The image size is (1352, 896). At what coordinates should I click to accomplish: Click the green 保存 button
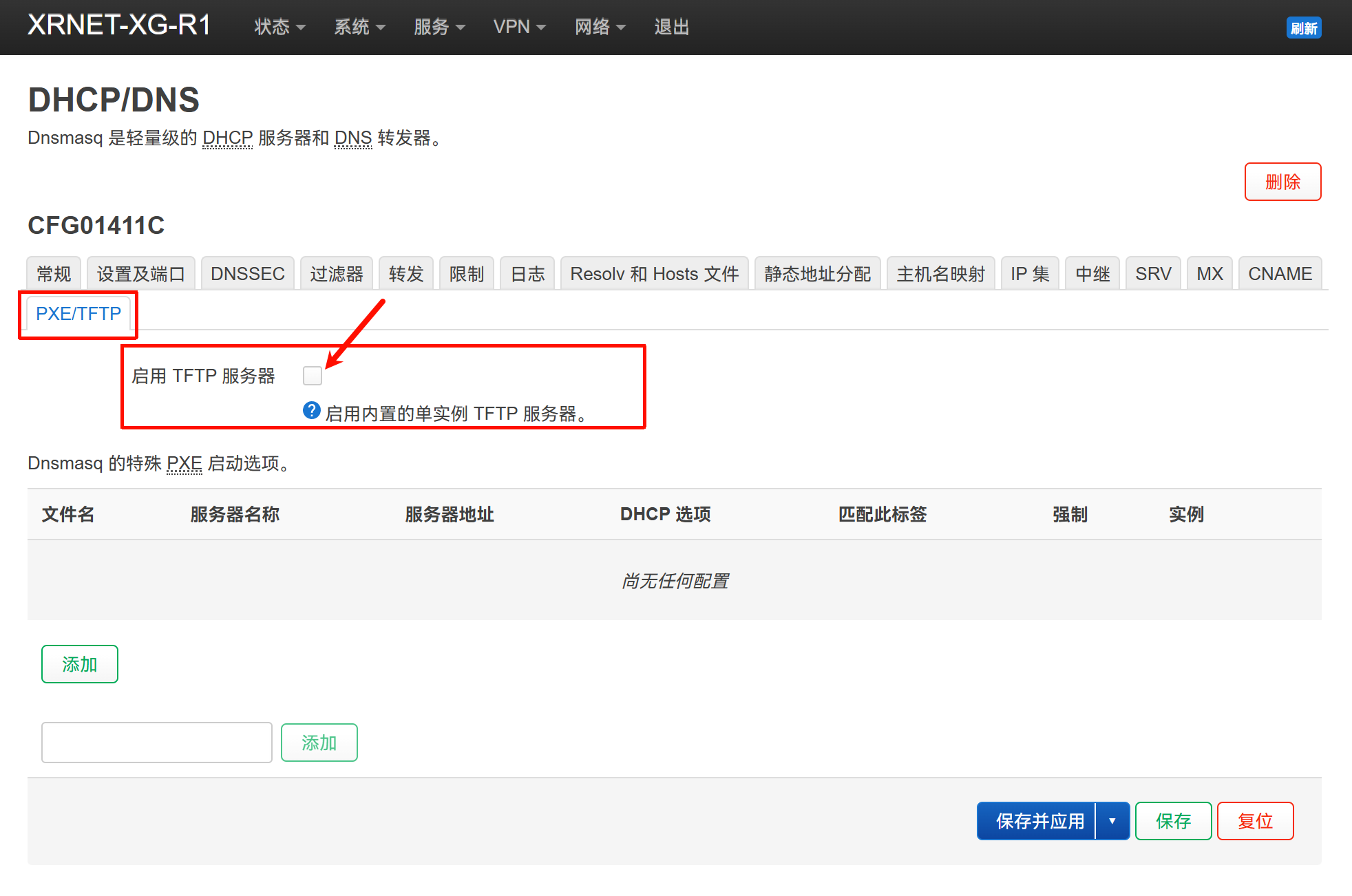[x=1173, y=821]
